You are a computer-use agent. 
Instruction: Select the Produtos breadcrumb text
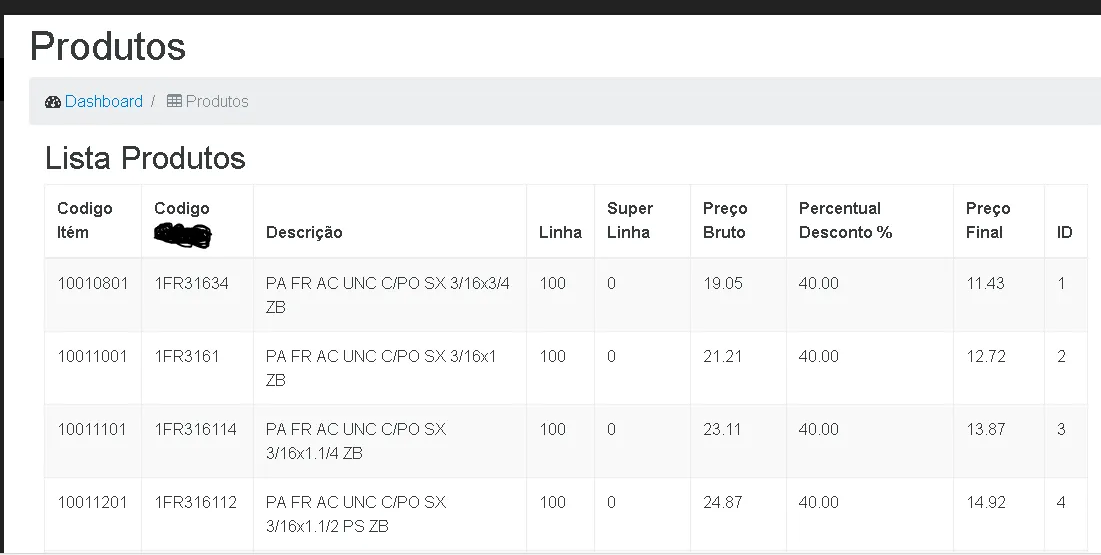point(217,101)
